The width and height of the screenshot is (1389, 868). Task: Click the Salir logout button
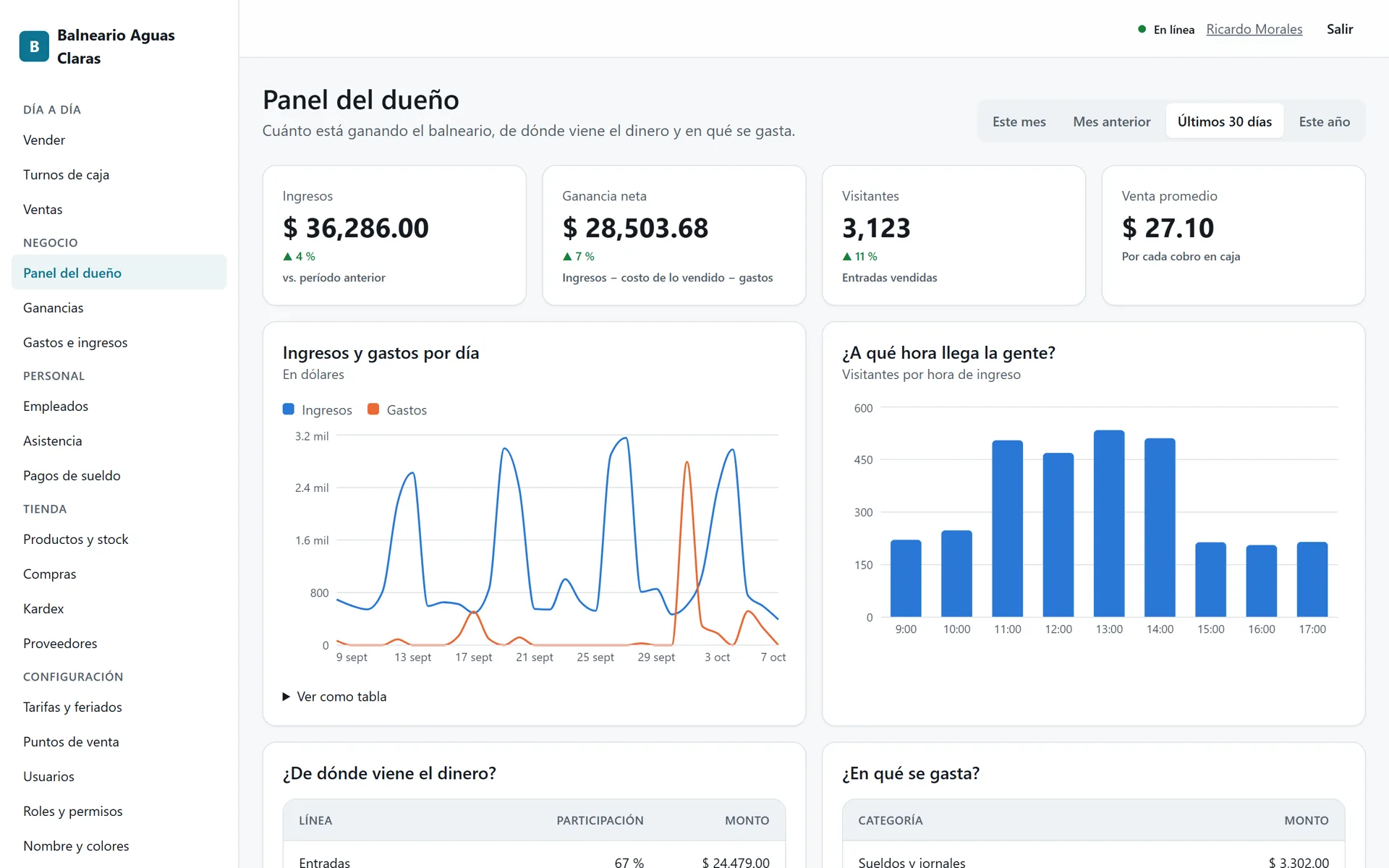[x=1339, y=29]
